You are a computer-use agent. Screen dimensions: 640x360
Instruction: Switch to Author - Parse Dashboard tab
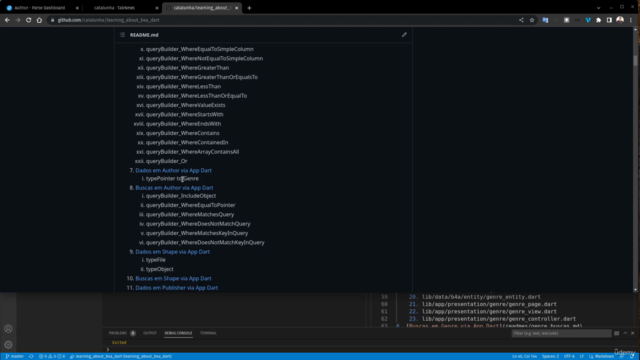click(x=40, y=8)
